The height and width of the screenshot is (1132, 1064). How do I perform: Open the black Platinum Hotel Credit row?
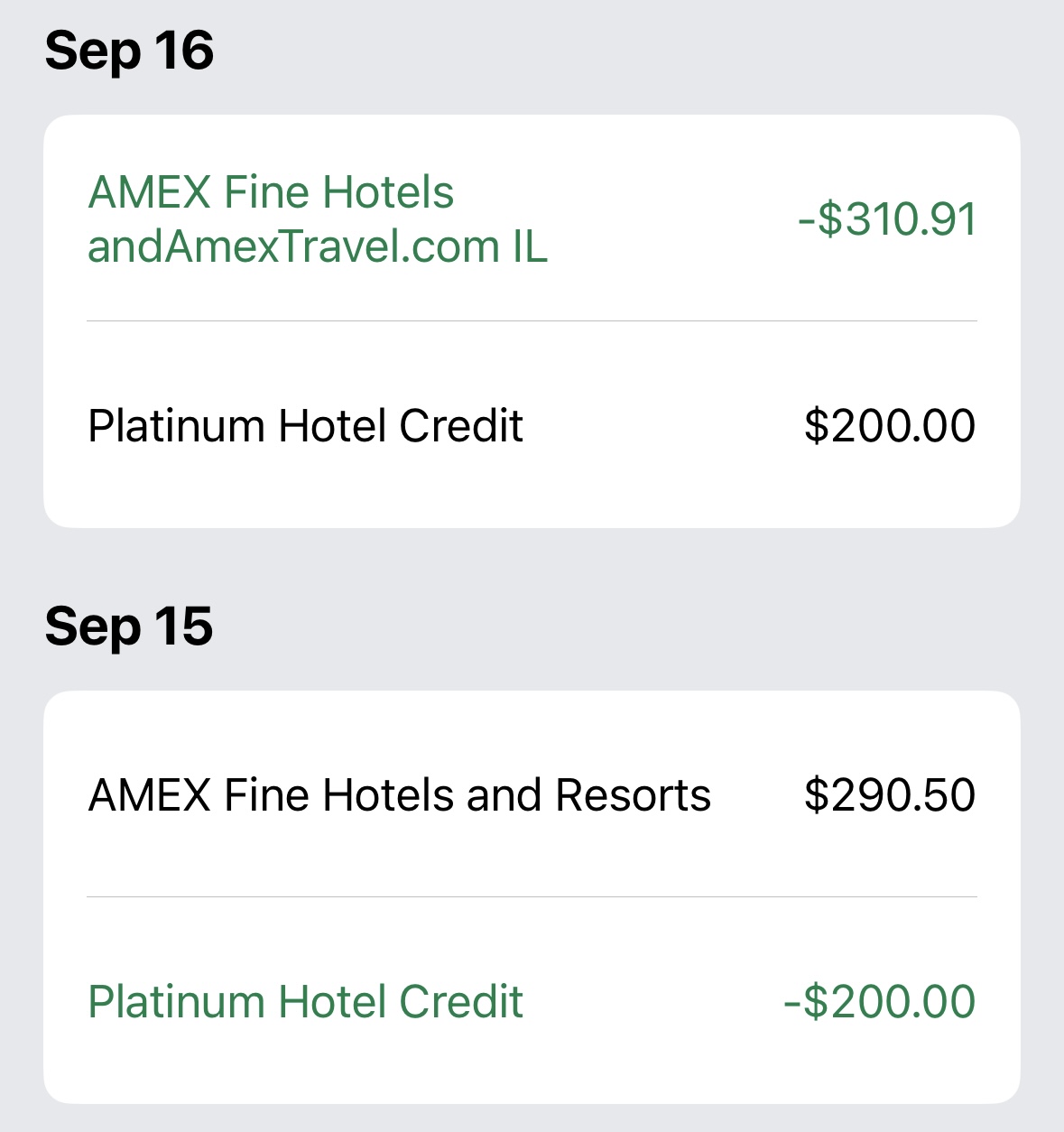point(305,425)
